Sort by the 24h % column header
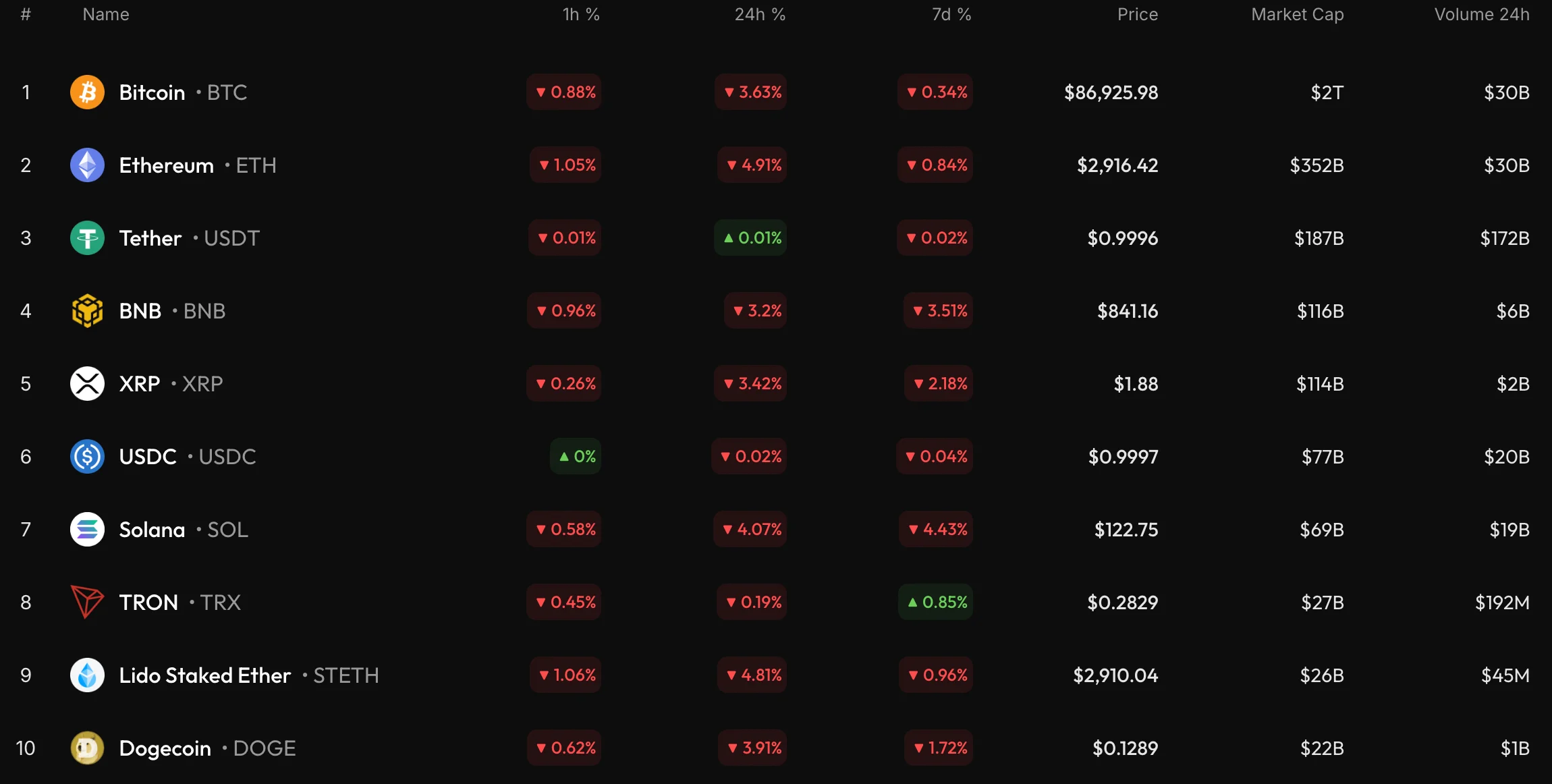Viewport: 1552px width, 784px height. [760, 15]
